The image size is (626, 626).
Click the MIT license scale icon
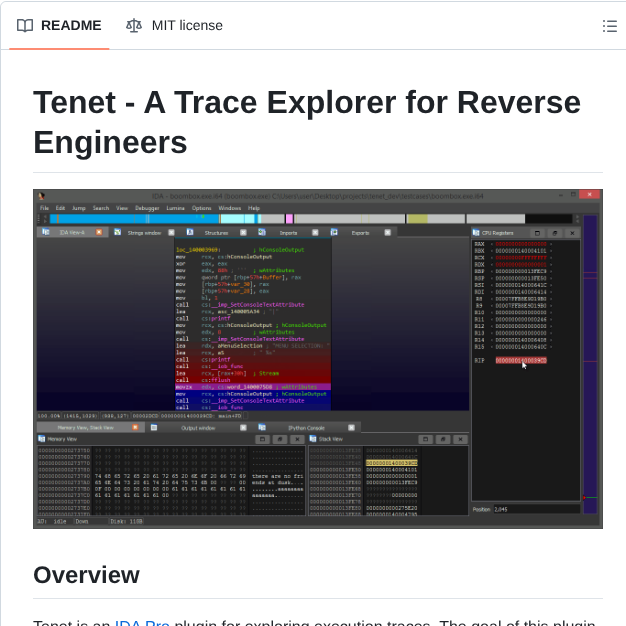coord(134,26)
